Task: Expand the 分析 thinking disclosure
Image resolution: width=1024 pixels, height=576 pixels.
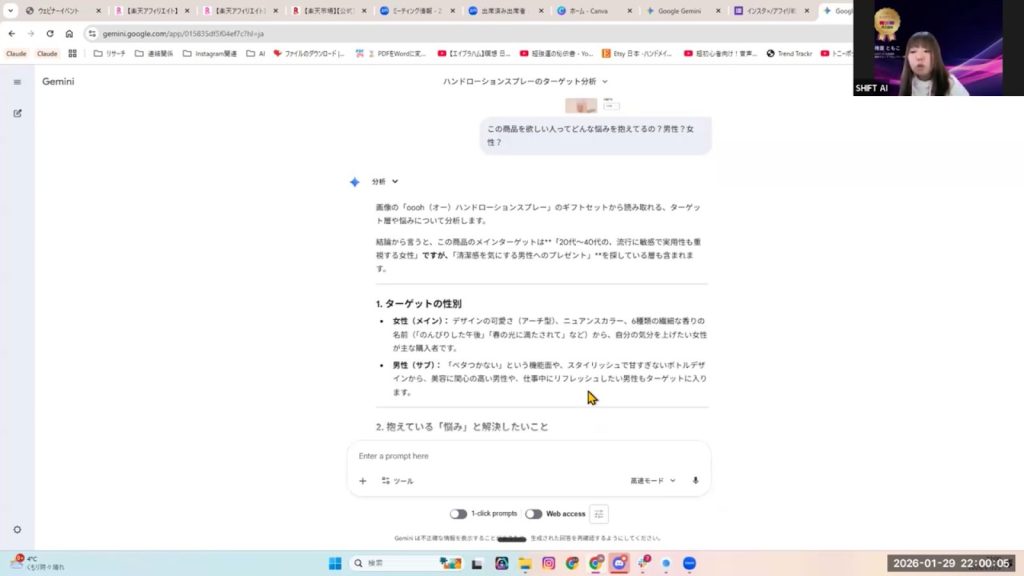Action: pyautogui.click(x=385, y=182)
